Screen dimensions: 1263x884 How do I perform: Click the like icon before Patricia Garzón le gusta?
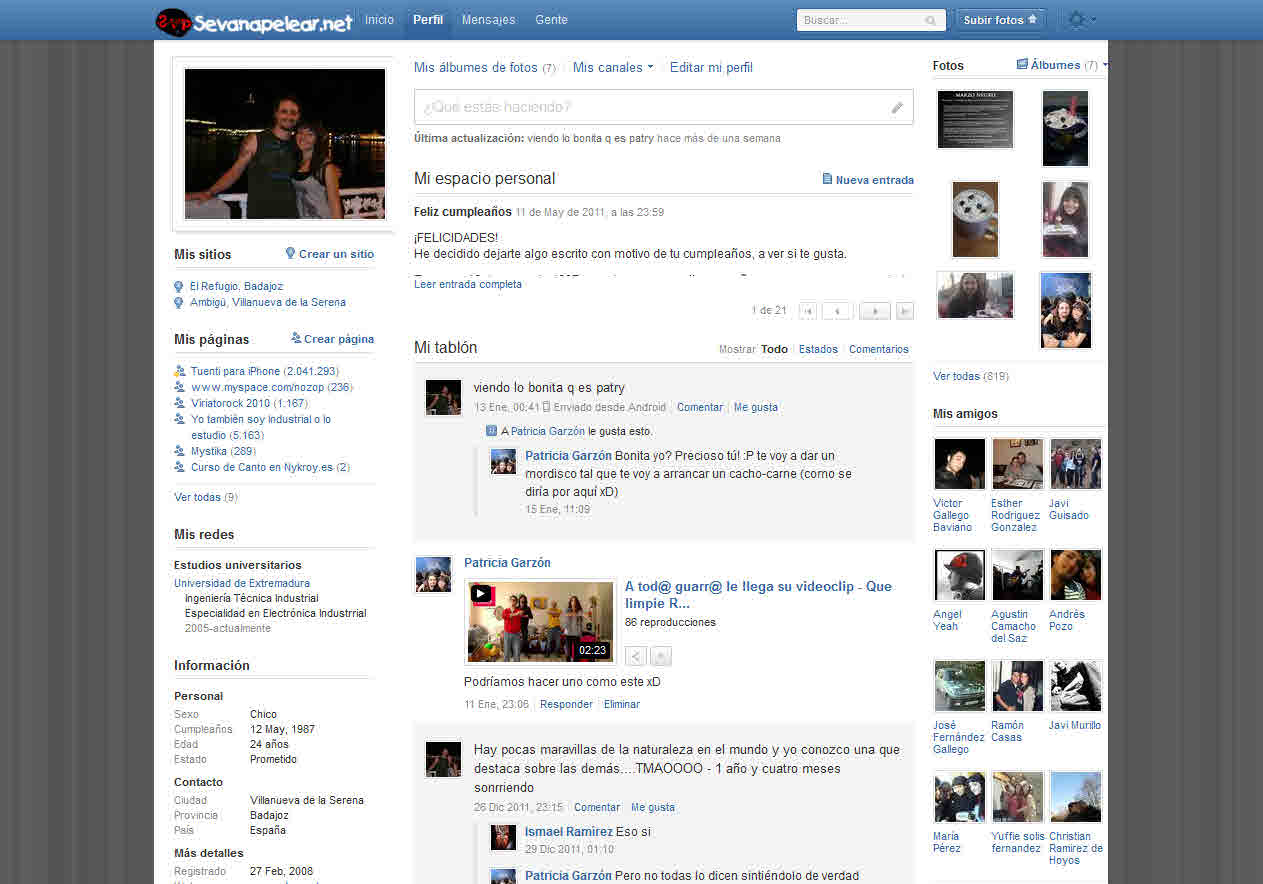point(491,431)
